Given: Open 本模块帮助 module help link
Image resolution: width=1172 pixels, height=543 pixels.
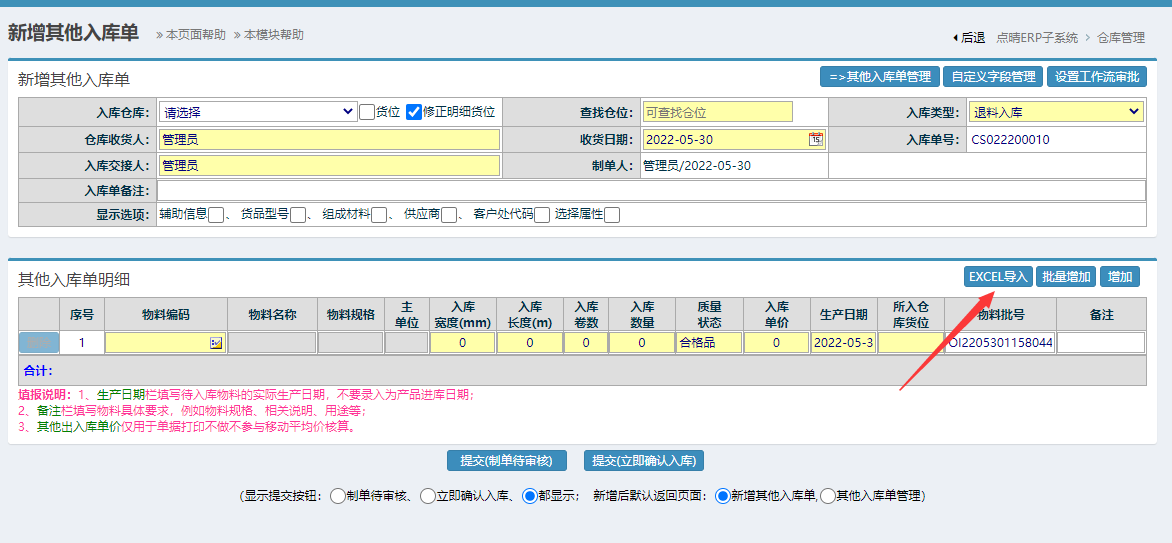Looking at the screenshot, I should coord(268,35).
